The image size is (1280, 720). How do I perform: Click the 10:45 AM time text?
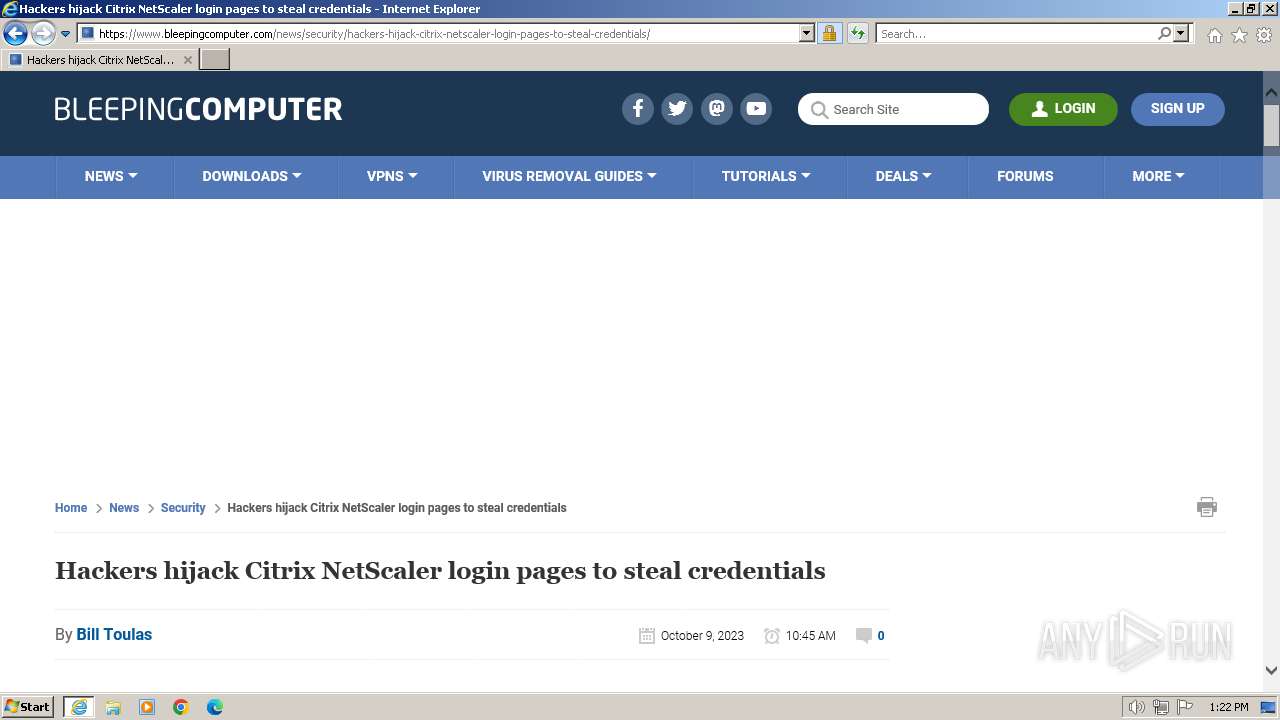[810, 636]
